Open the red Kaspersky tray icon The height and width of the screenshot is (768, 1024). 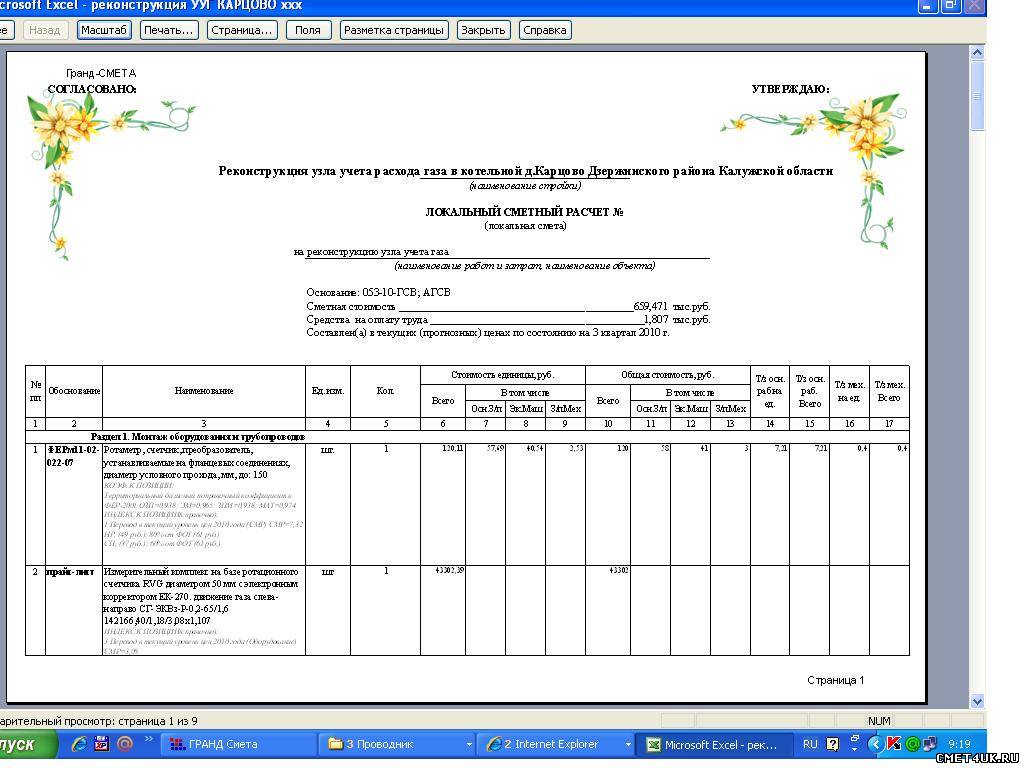coord(895,744)
